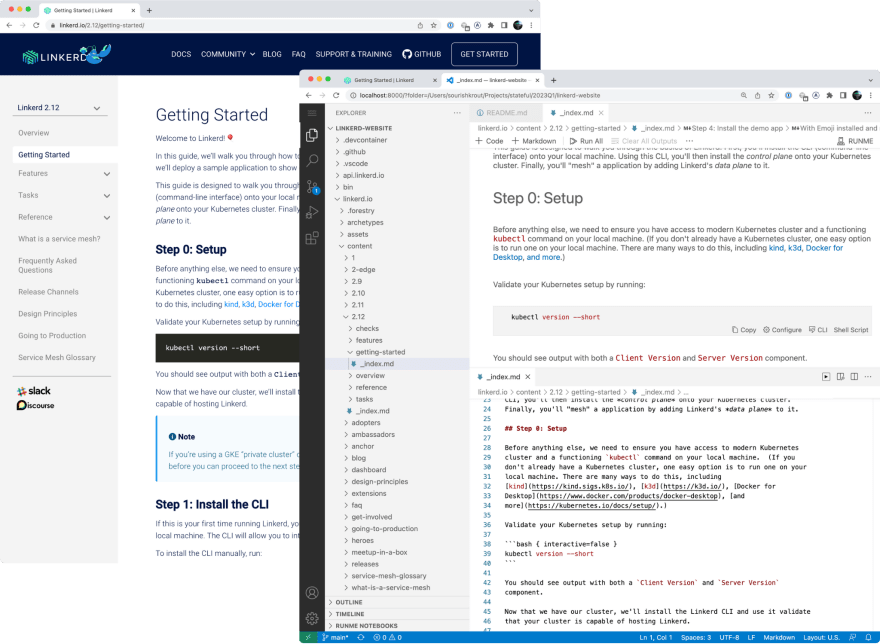Open the Search view in activity bar
The image size is (880, 644).
[x=312, y=161]
